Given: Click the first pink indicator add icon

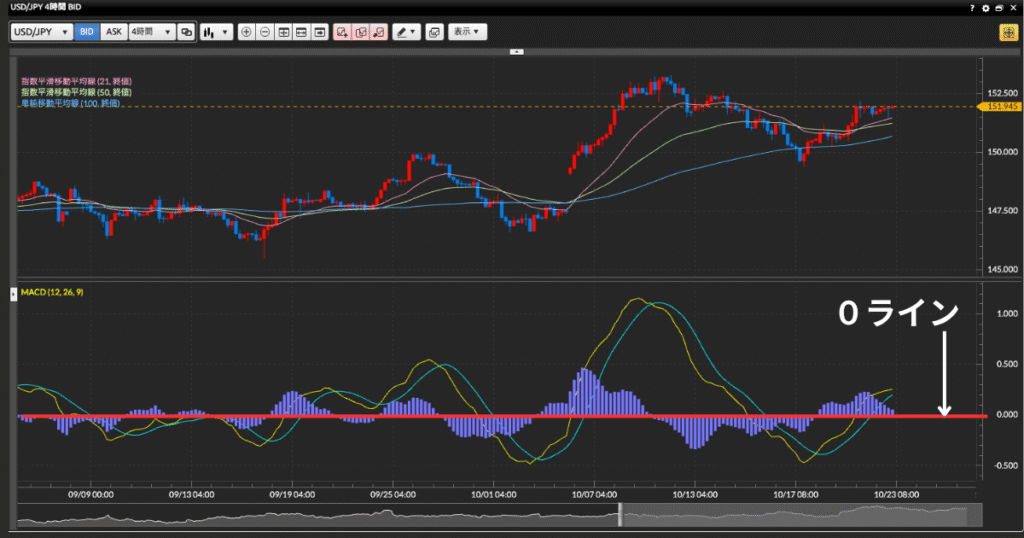Looking at the screenshot, I should (x=342, y=32).
